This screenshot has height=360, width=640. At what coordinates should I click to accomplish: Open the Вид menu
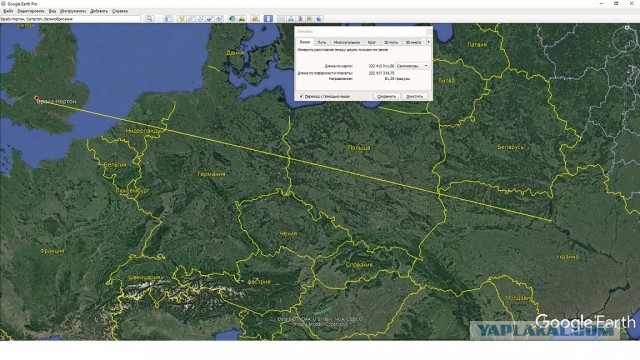click(52, 11)
